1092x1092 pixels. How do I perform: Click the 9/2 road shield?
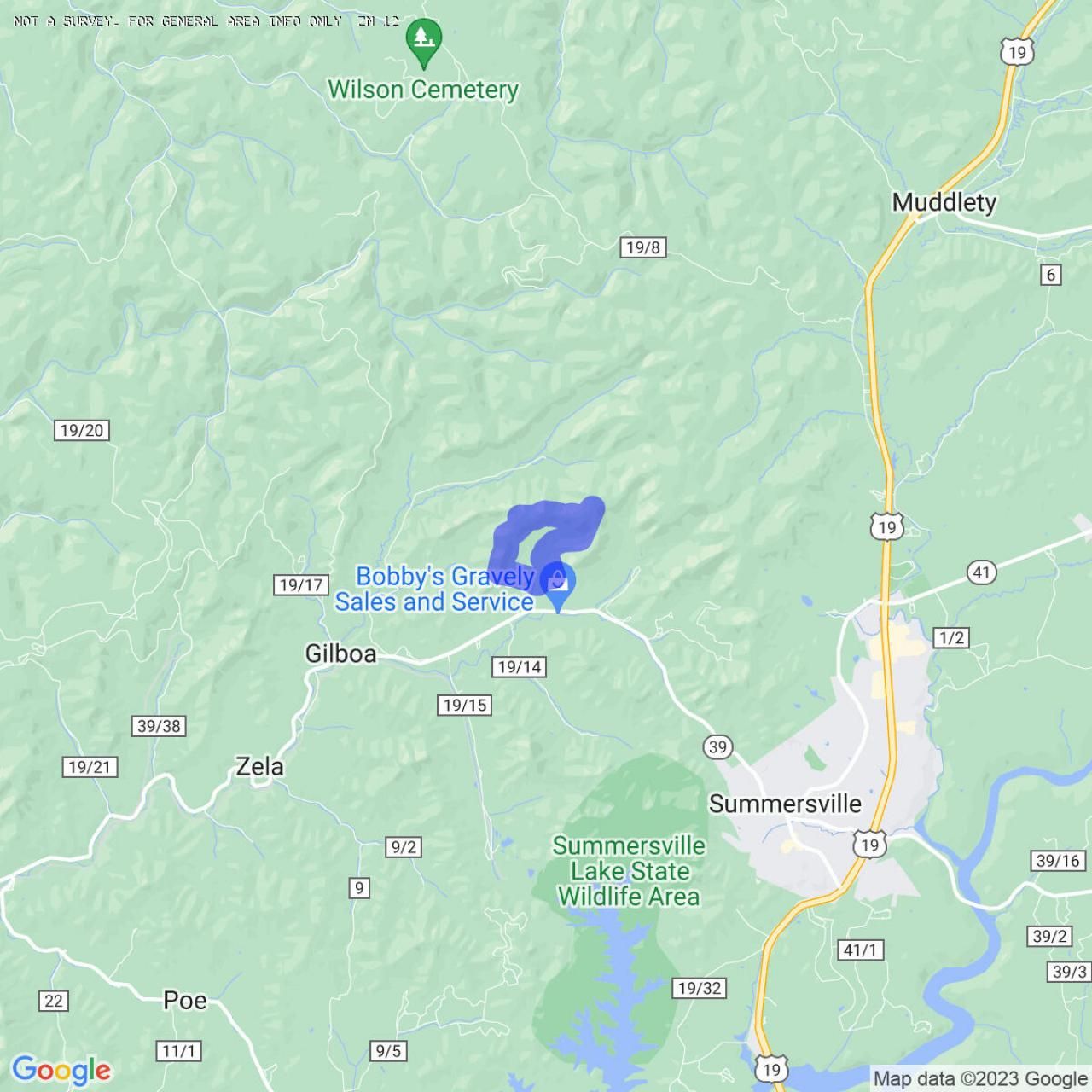pyautogui.click(x=403, y=847)
